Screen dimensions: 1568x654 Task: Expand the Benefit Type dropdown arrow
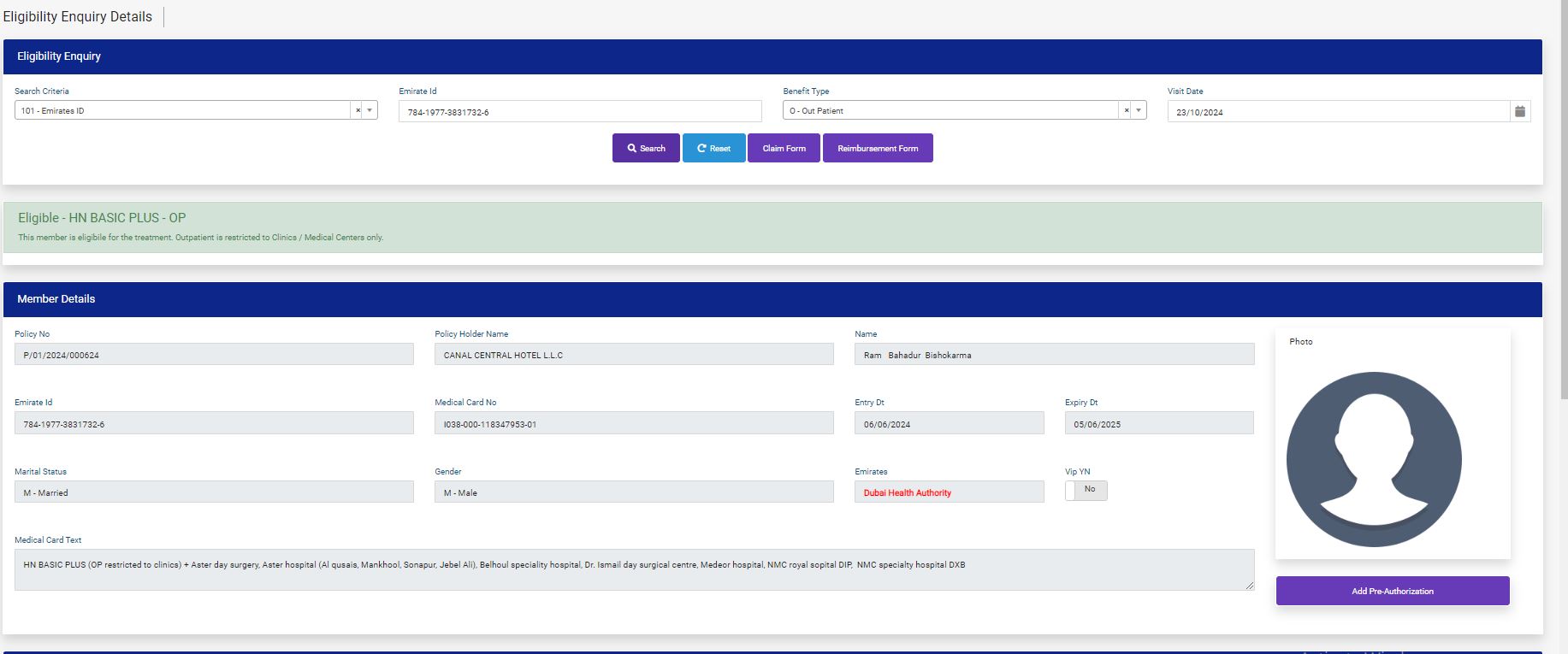click(x=1139, y=110)
